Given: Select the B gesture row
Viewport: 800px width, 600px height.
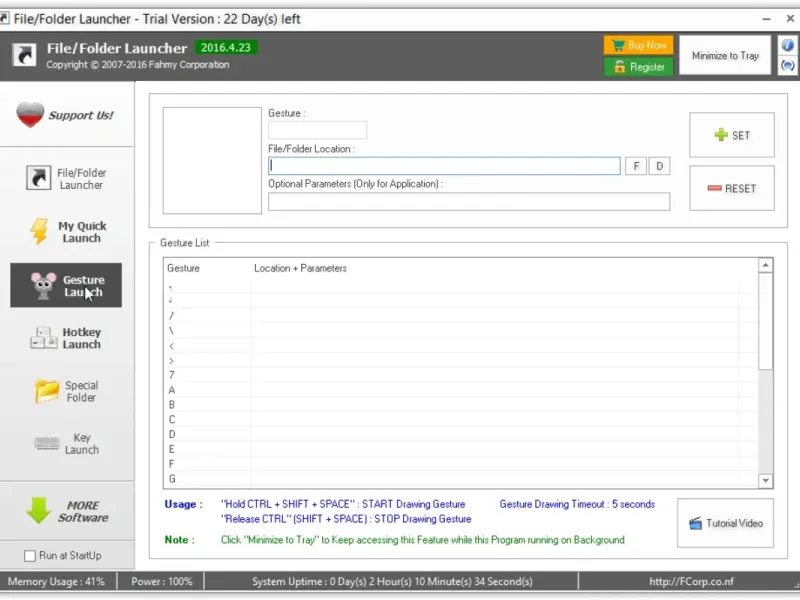Looking at the screenshot, I should click(x=462, y=405).
